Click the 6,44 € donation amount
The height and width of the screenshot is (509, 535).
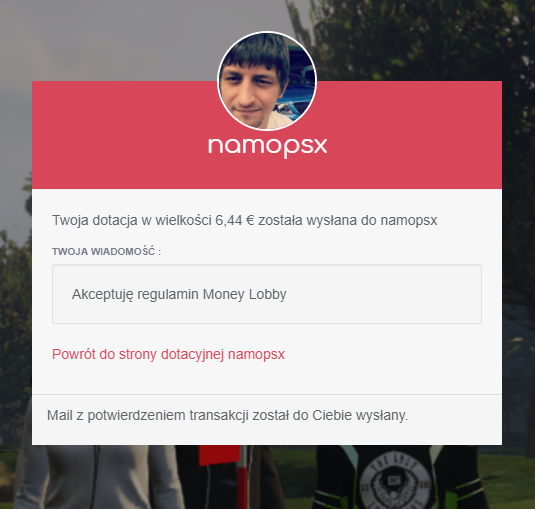click(235, 220)
